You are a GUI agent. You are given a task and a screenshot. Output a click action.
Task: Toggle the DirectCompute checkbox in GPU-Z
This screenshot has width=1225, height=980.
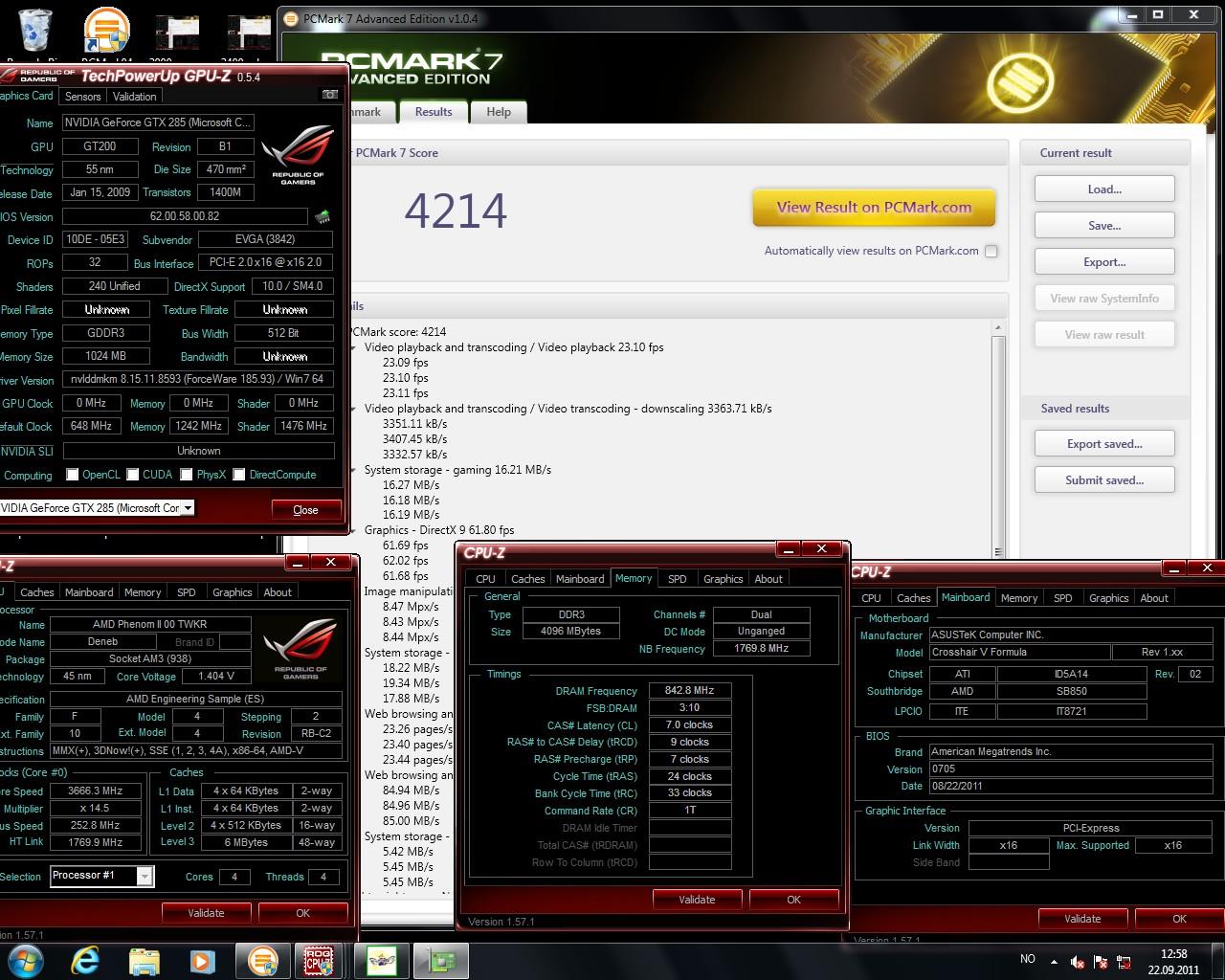(x=239, y=475)
